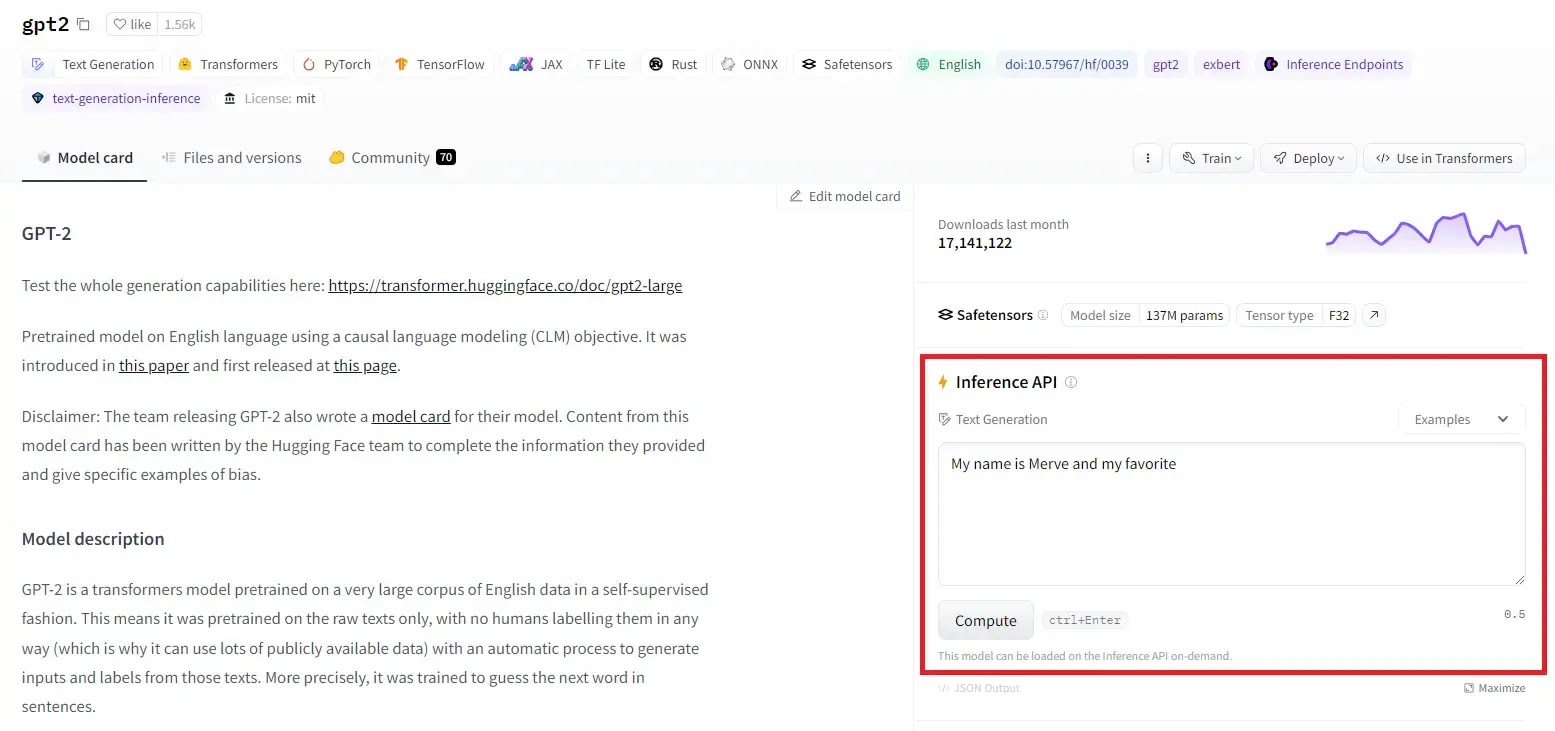Filter by Safetensors tag

pyautogui.click(x=847, y=64)
